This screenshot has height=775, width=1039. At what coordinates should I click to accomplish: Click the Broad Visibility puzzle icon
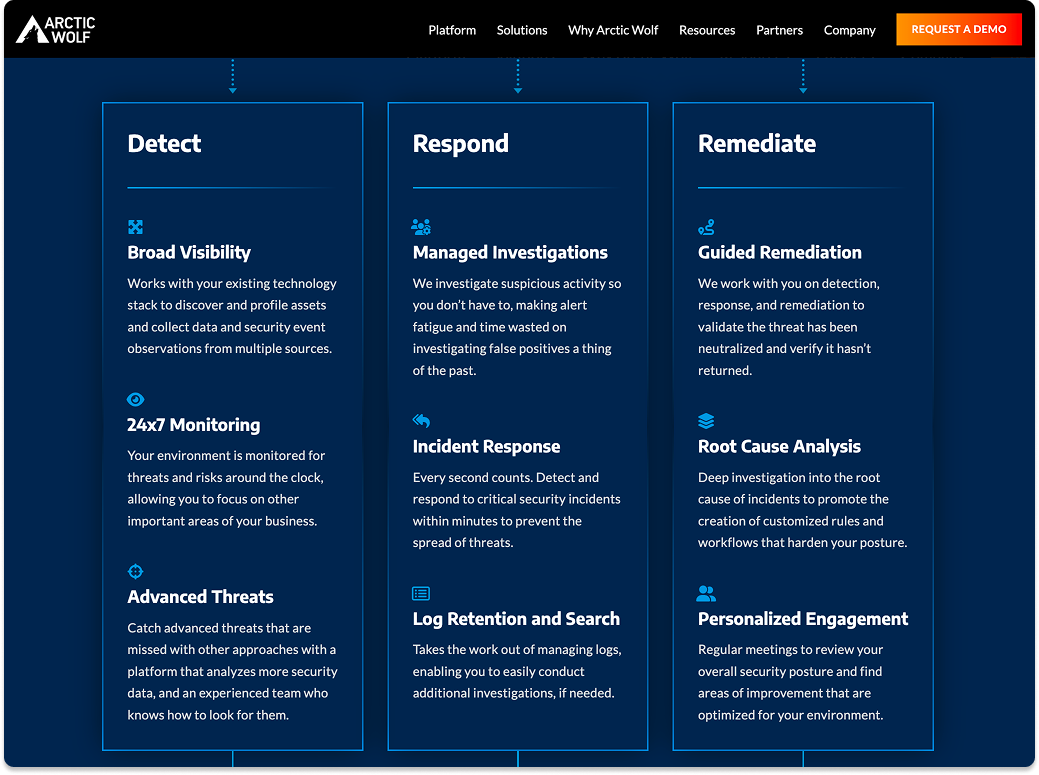[135, 227]
